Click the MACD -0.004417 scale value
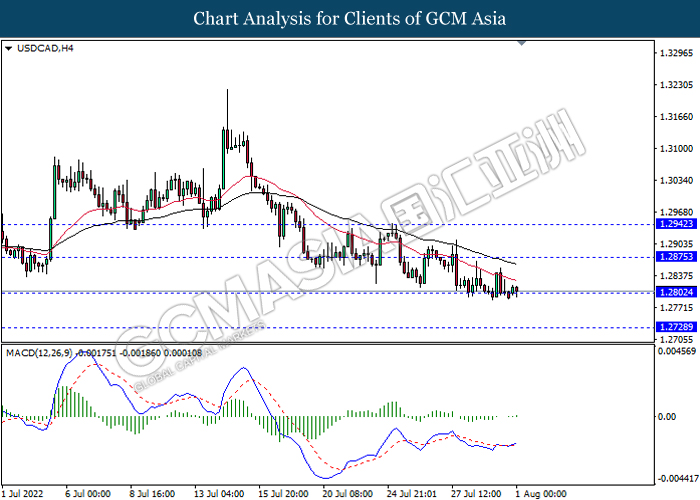The image size is (700, 500). pos(677,479)
